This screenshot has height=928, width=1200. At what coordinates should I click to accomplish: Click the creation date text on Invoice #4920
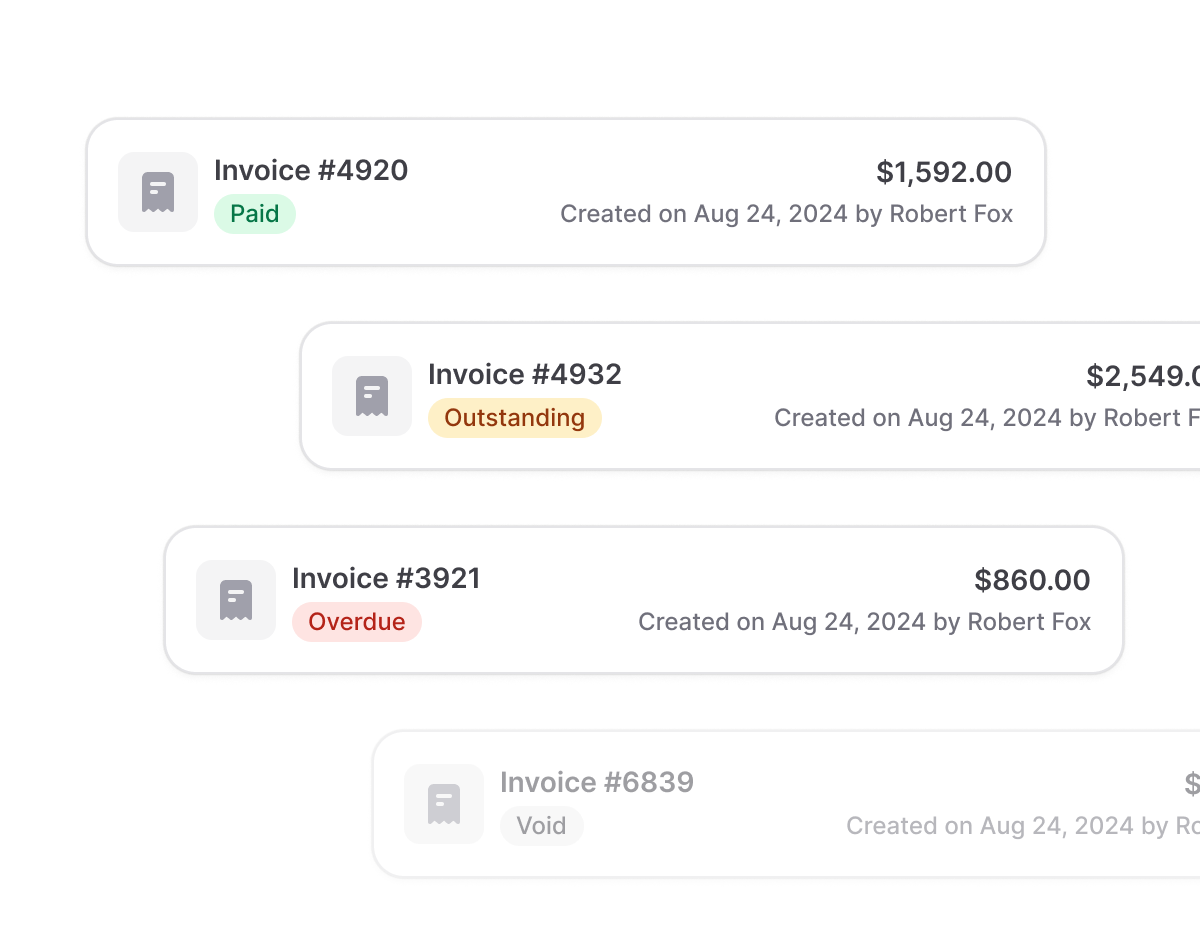point(786,214)
